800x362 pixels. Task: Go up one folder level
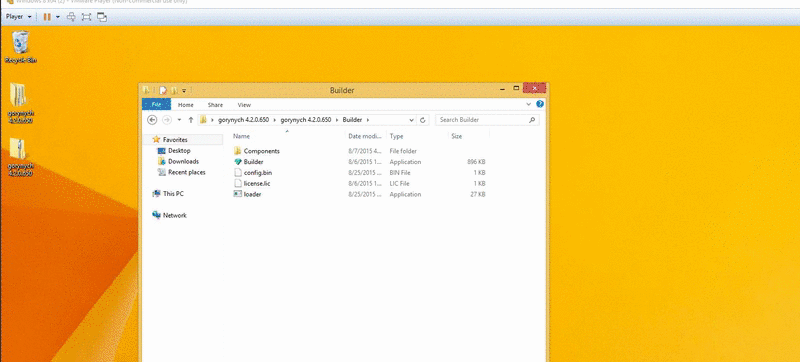pos(191,120)
